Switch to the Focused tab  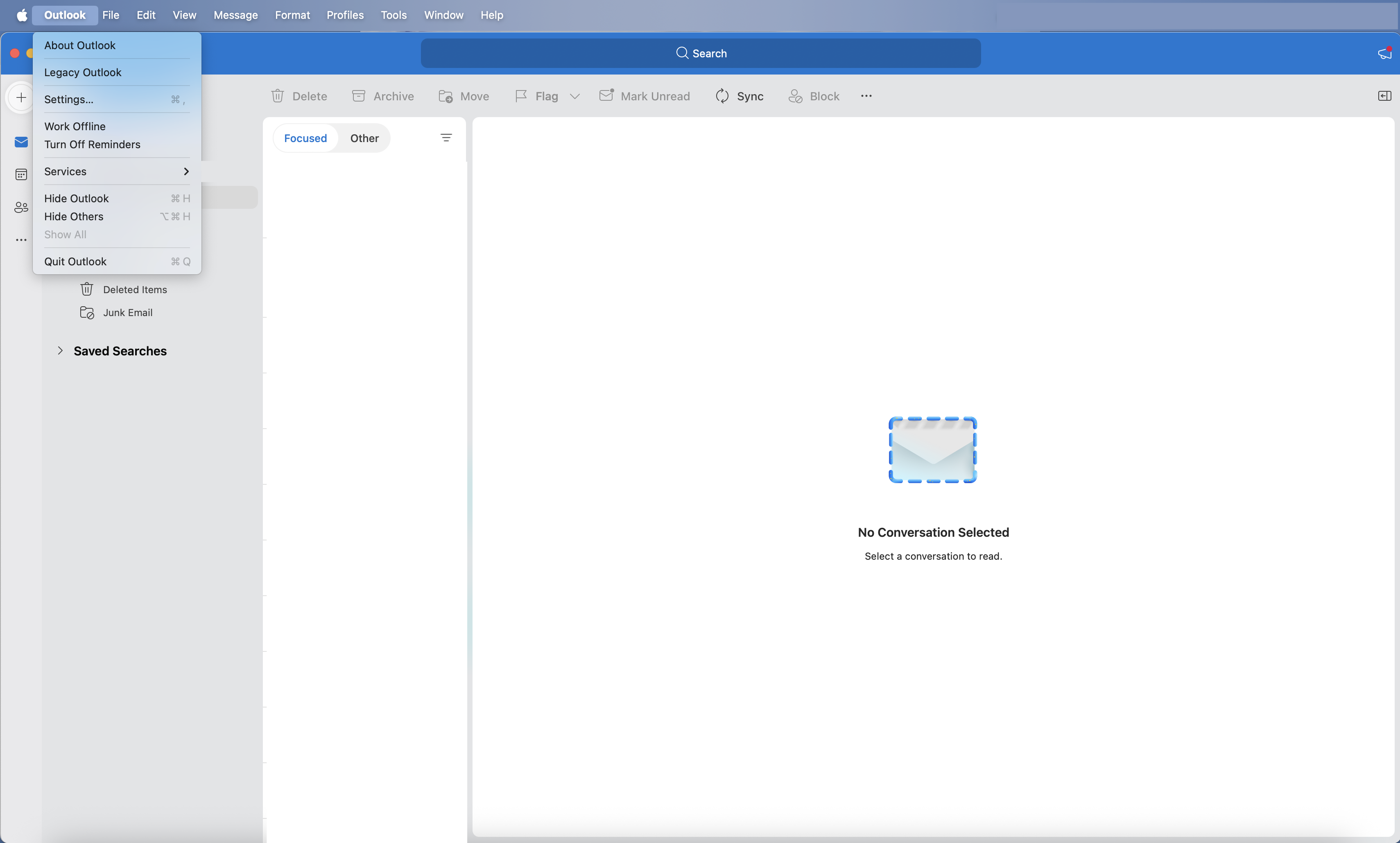click(305, 138)
